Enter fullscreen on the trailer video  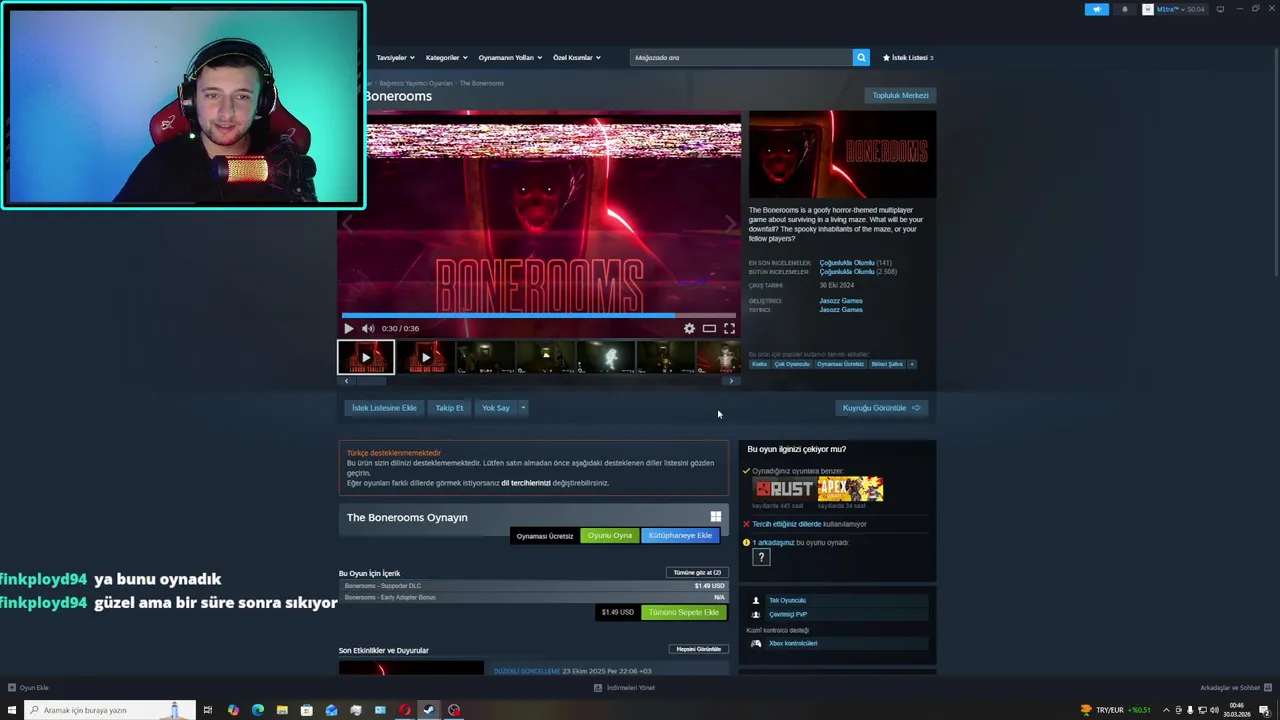click(x=729, y=328)
